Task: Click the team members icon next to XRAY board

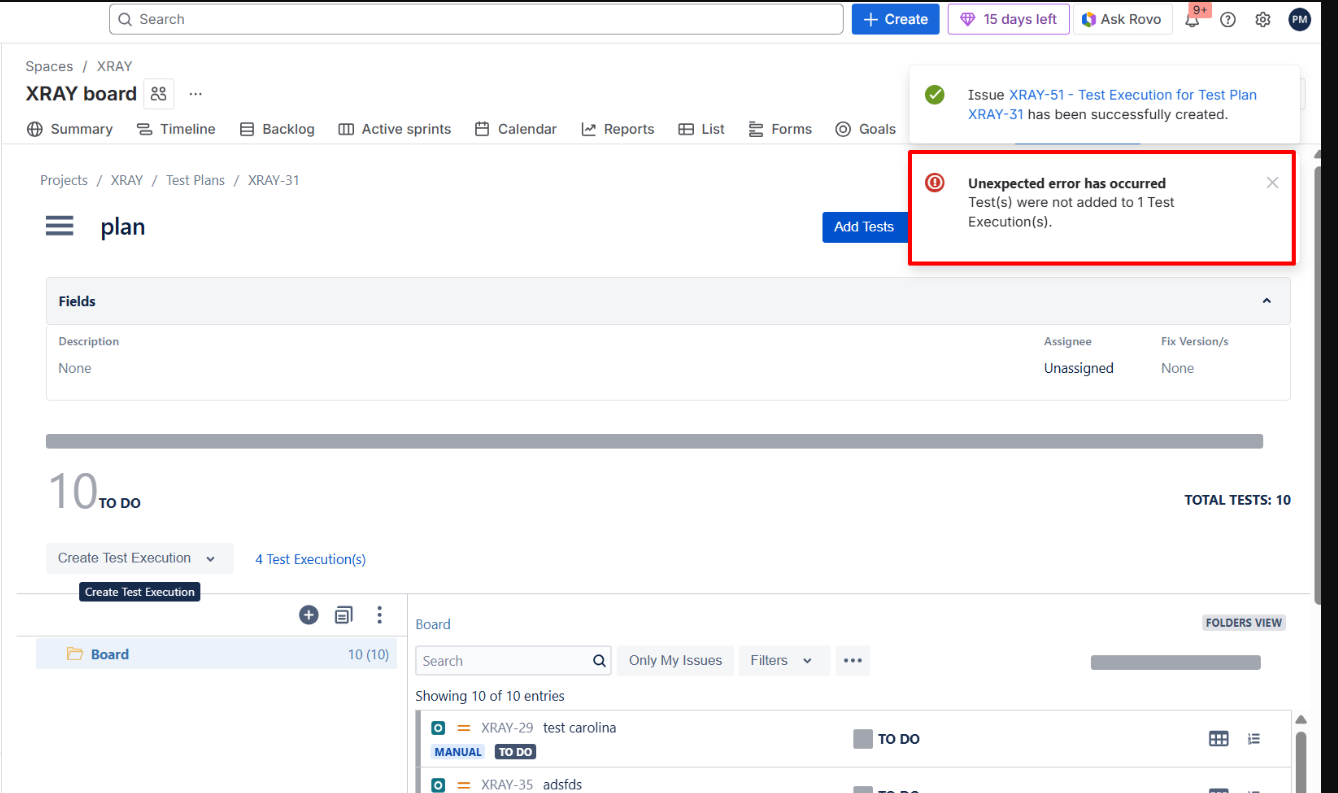Action: (x=159, y=94)
